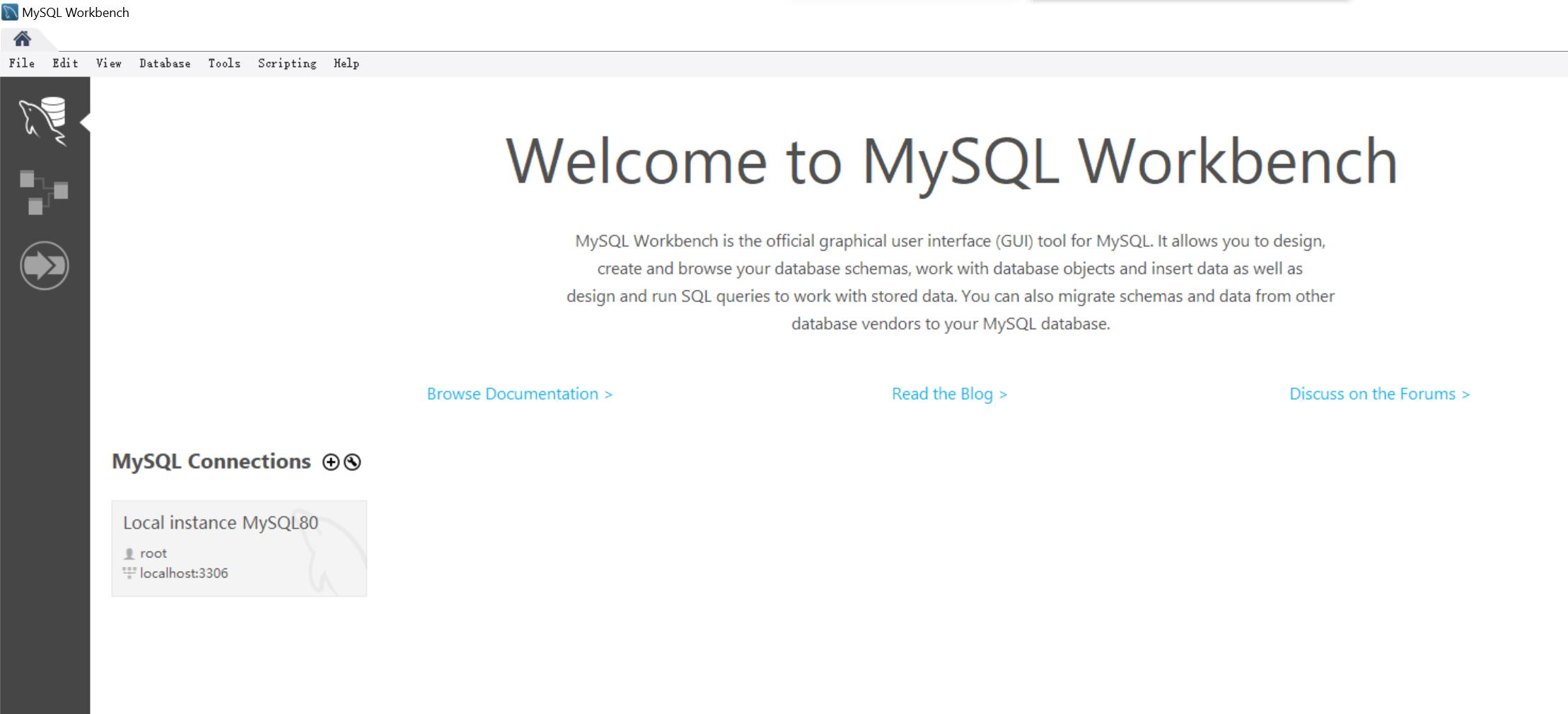Open the Scripting menu
The height and width of the screenshot is (714, 1568).
[287, 63]
